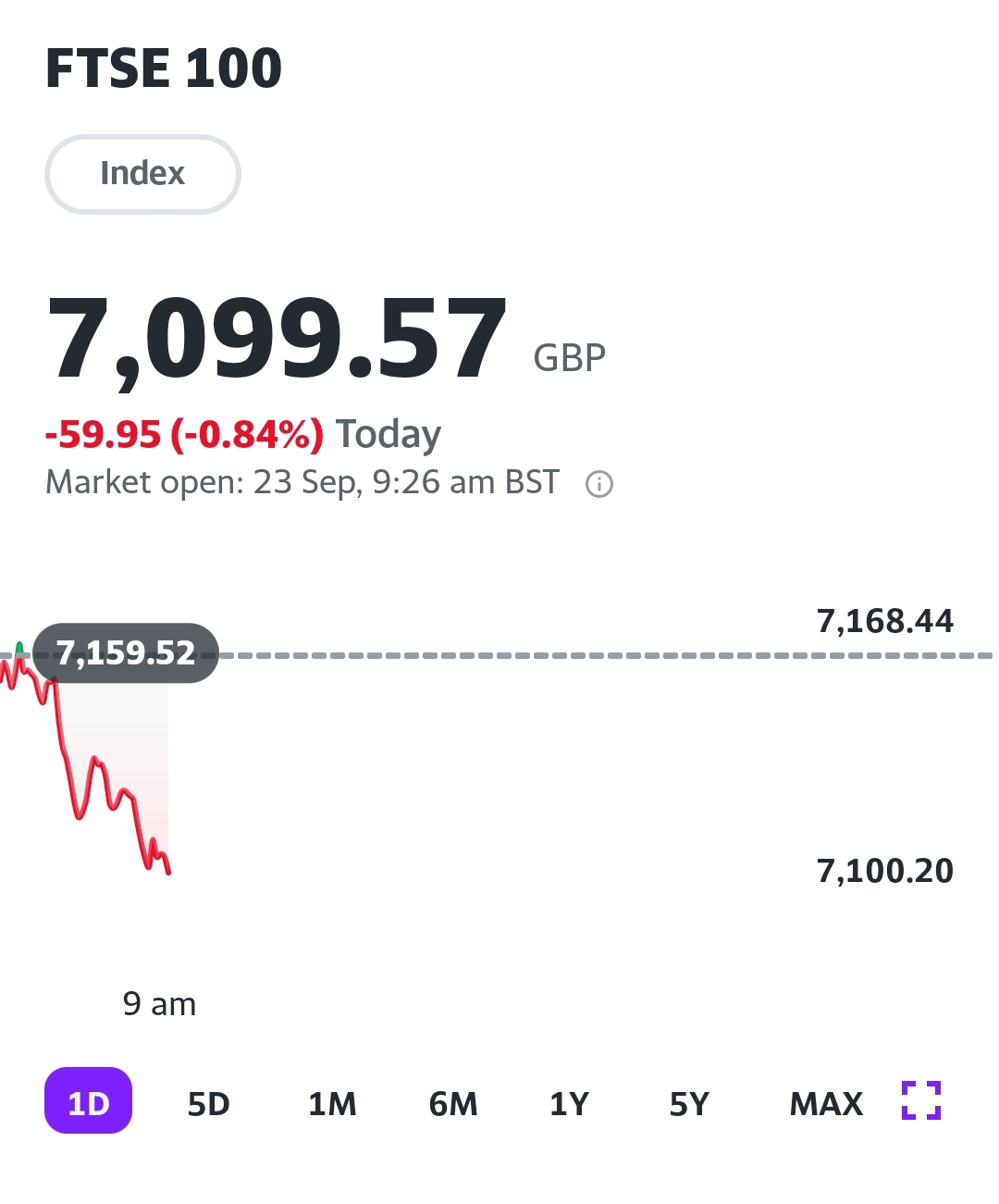999x1204 pixels.
Task: Tap the -59.95 (-0.84%) change value
Action: [x=185, y=433]
